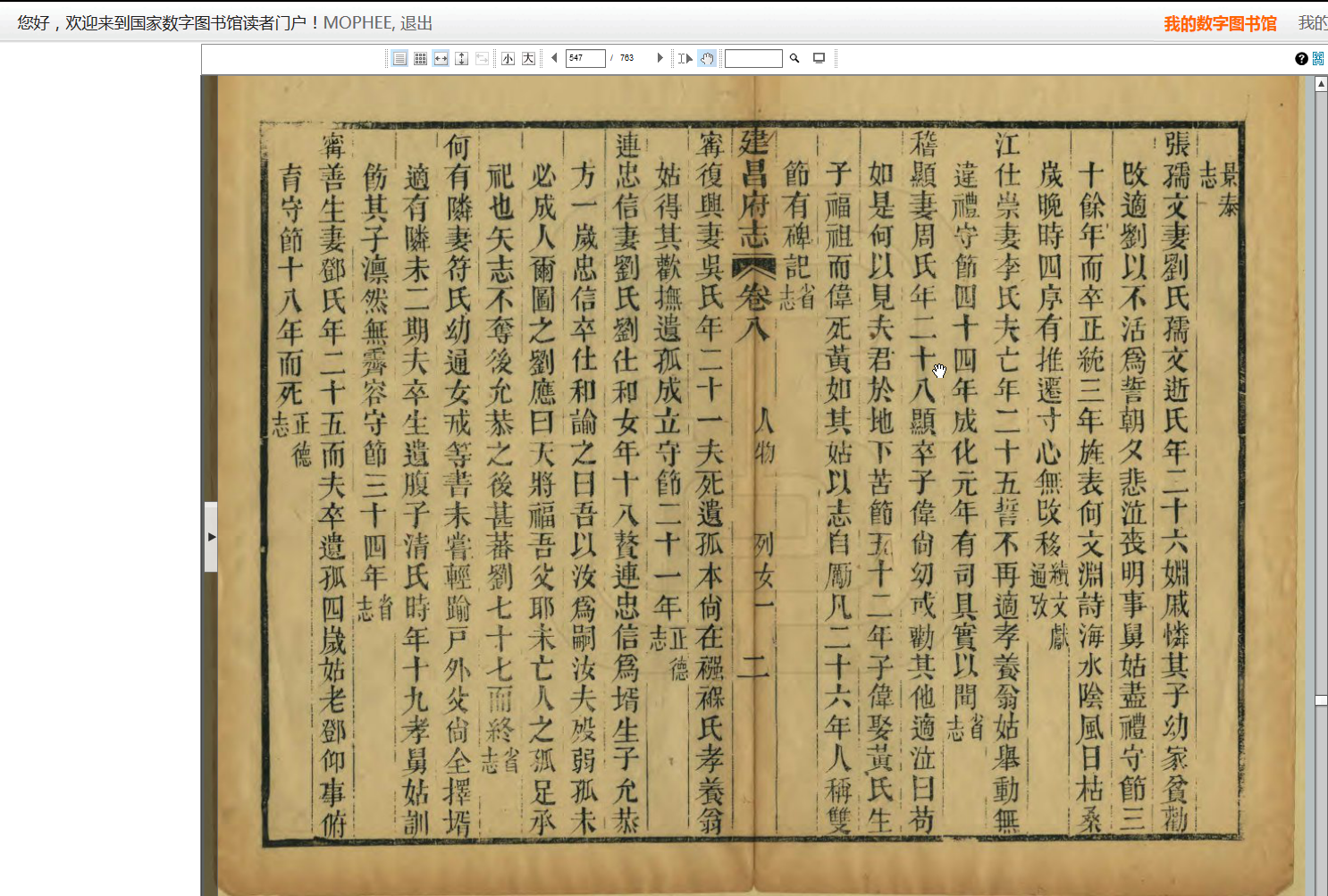
Task: Toggle the text selection tool
Action: tap(685, 58)
